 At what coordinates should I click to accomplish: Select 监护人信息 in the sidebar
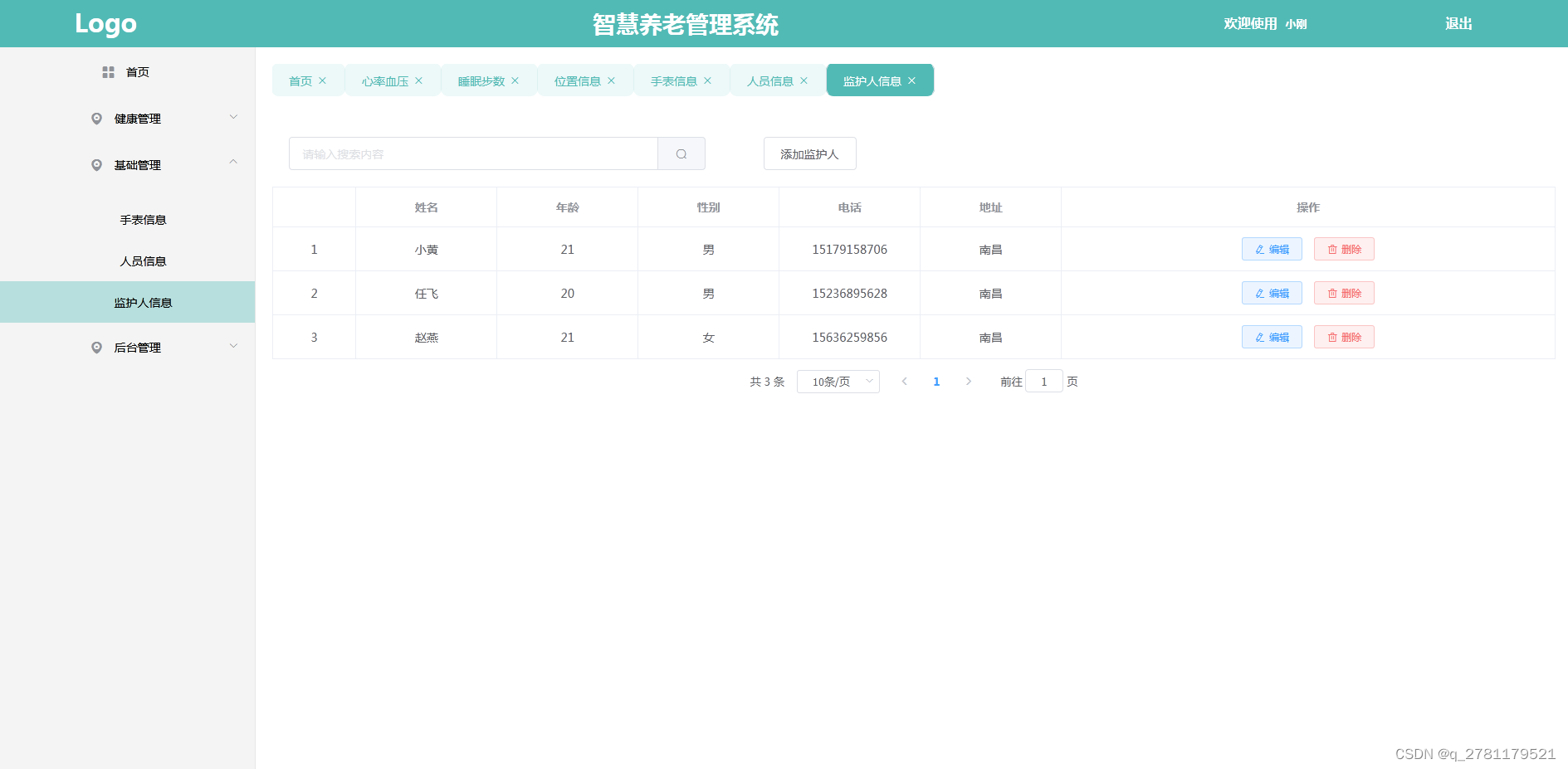(x=128, y=302)
